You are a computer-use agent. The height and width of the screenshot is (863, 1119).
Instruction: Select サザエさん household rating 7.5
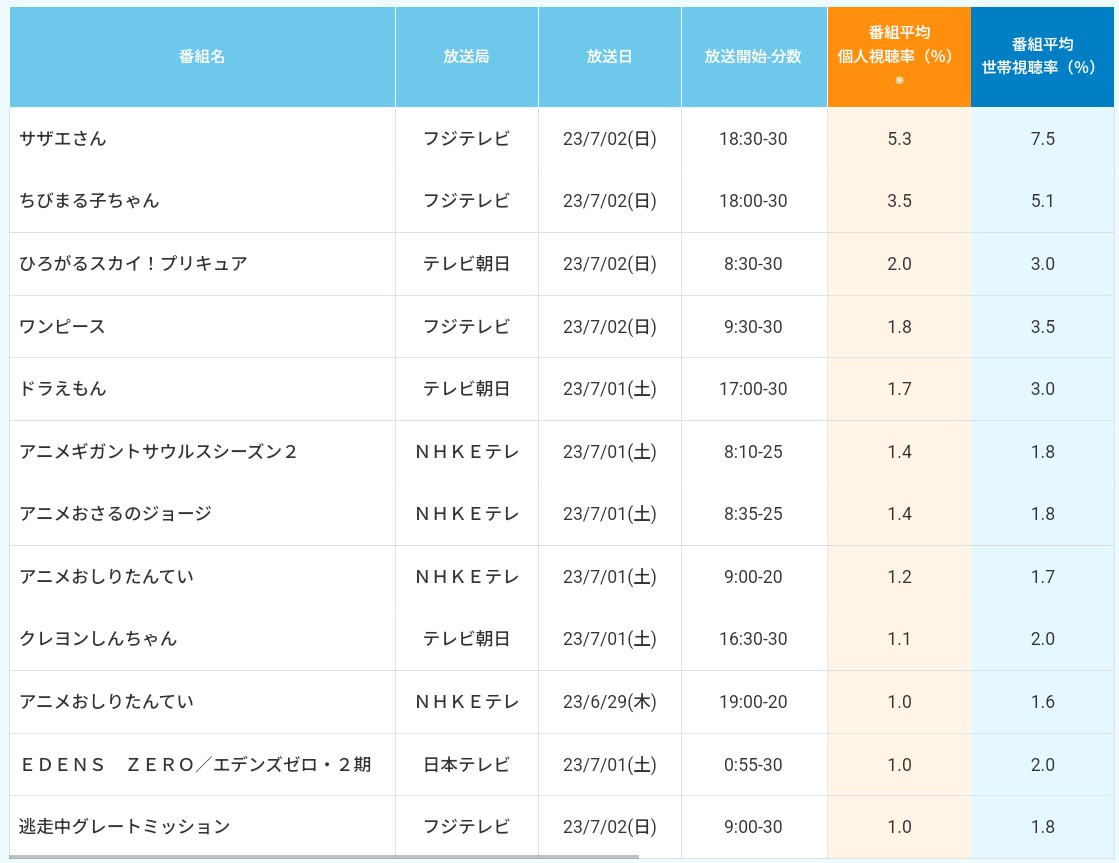(x=1042, y=138)
